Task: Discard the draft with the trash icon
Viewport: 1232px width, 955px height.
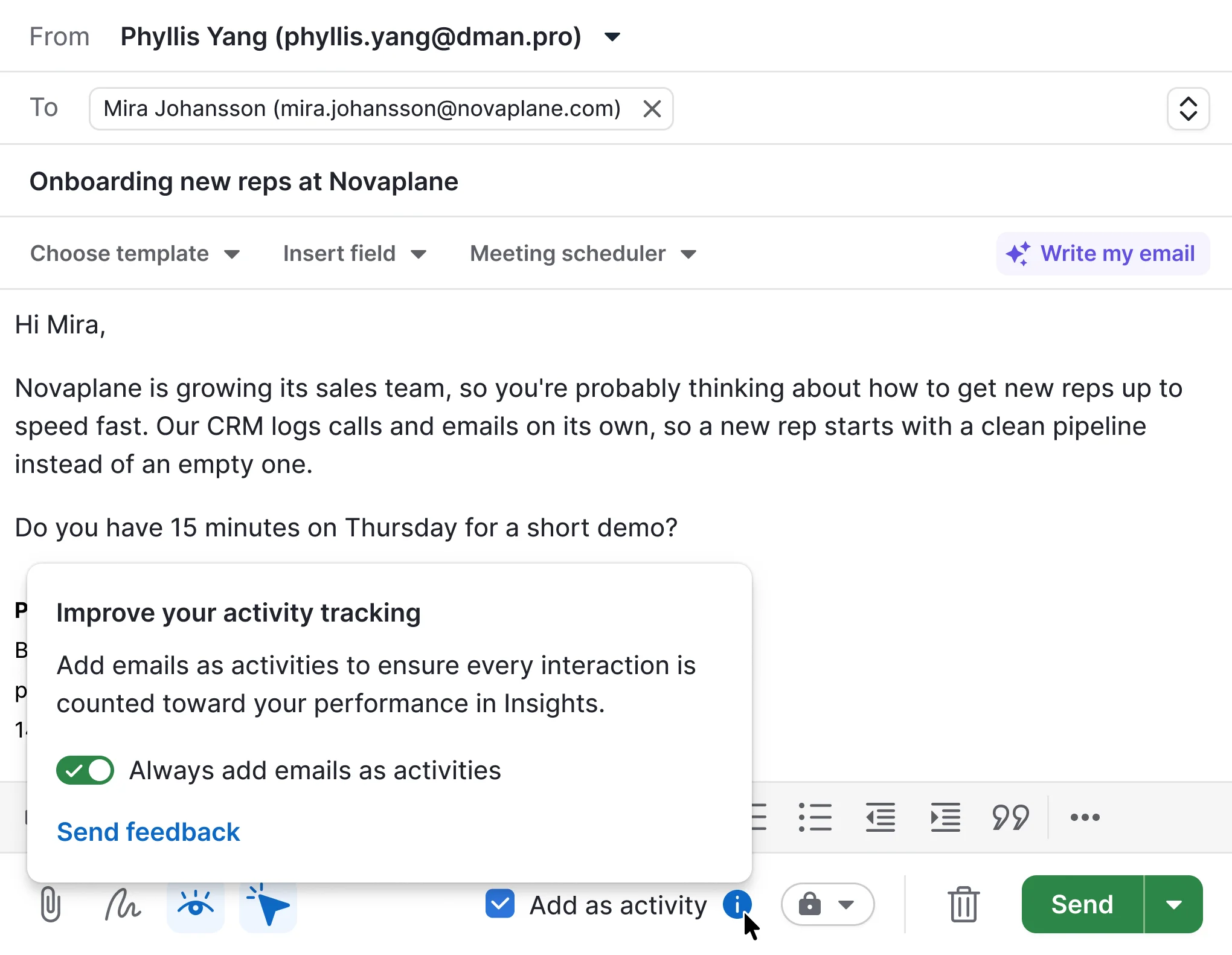Action: (x=963, y=904)
